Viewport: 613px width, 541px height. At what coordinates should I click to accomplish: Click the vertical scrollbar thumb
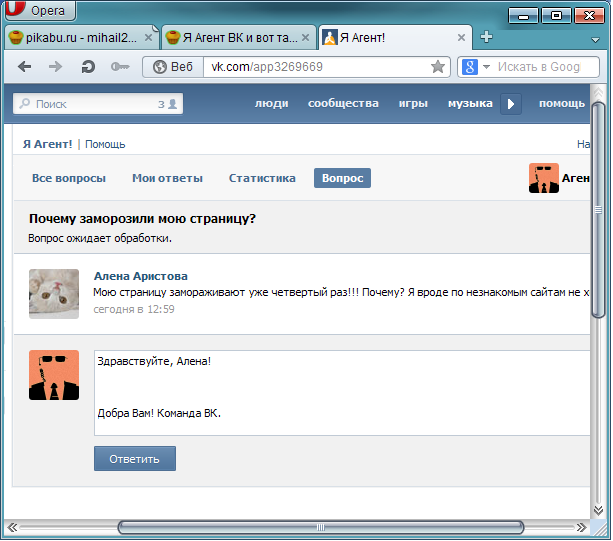pyautogui.click(x=598, y=210)
